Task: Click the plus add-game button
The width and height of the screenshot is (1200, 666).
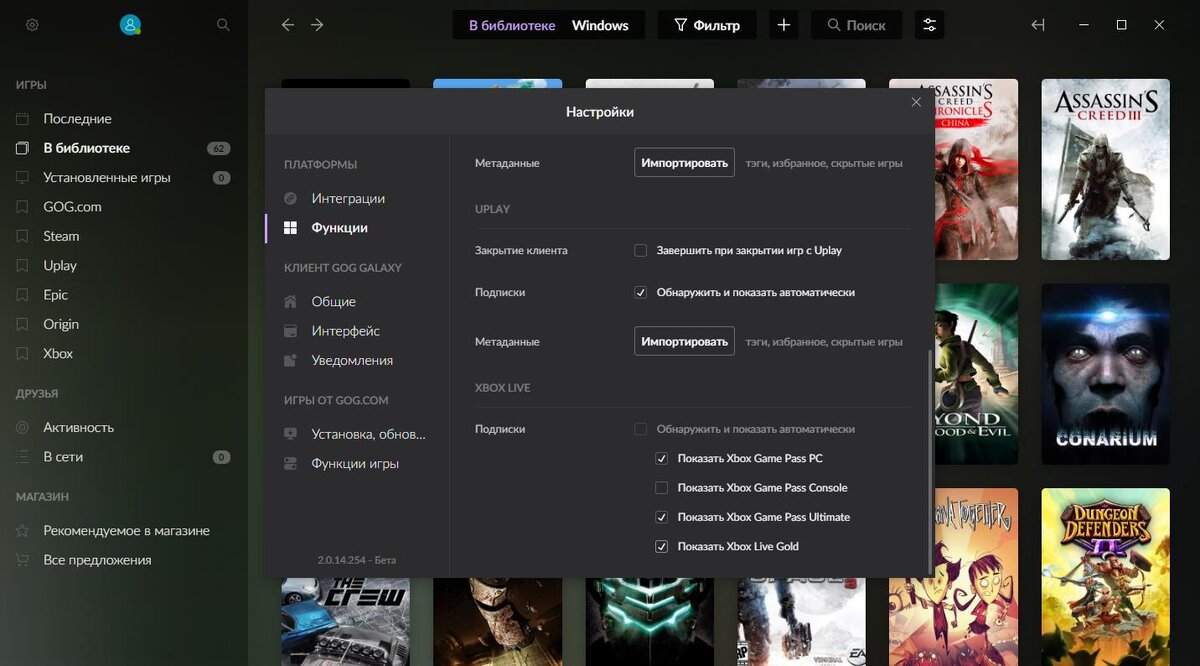Action: [x=784, y=25]
